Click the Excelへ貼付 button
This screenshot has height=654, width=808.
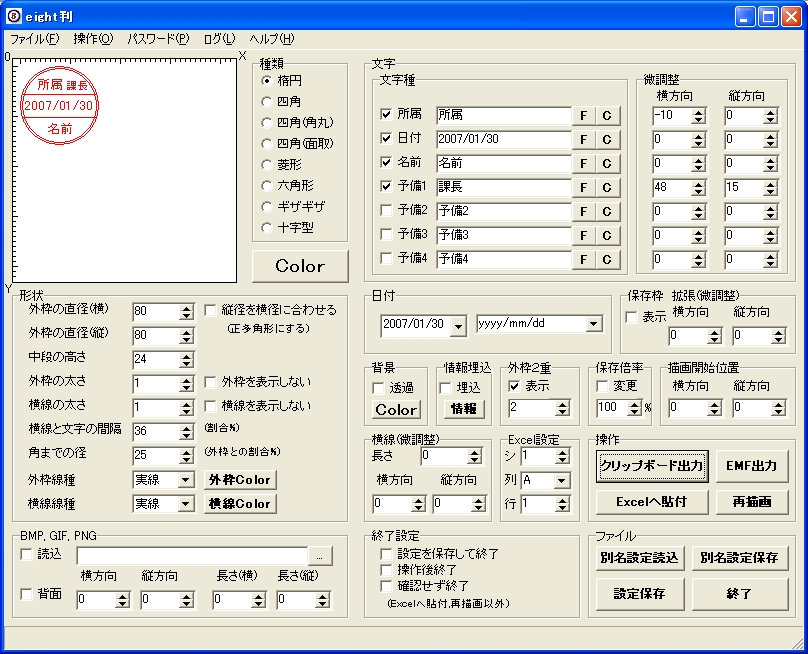[652, 502]
